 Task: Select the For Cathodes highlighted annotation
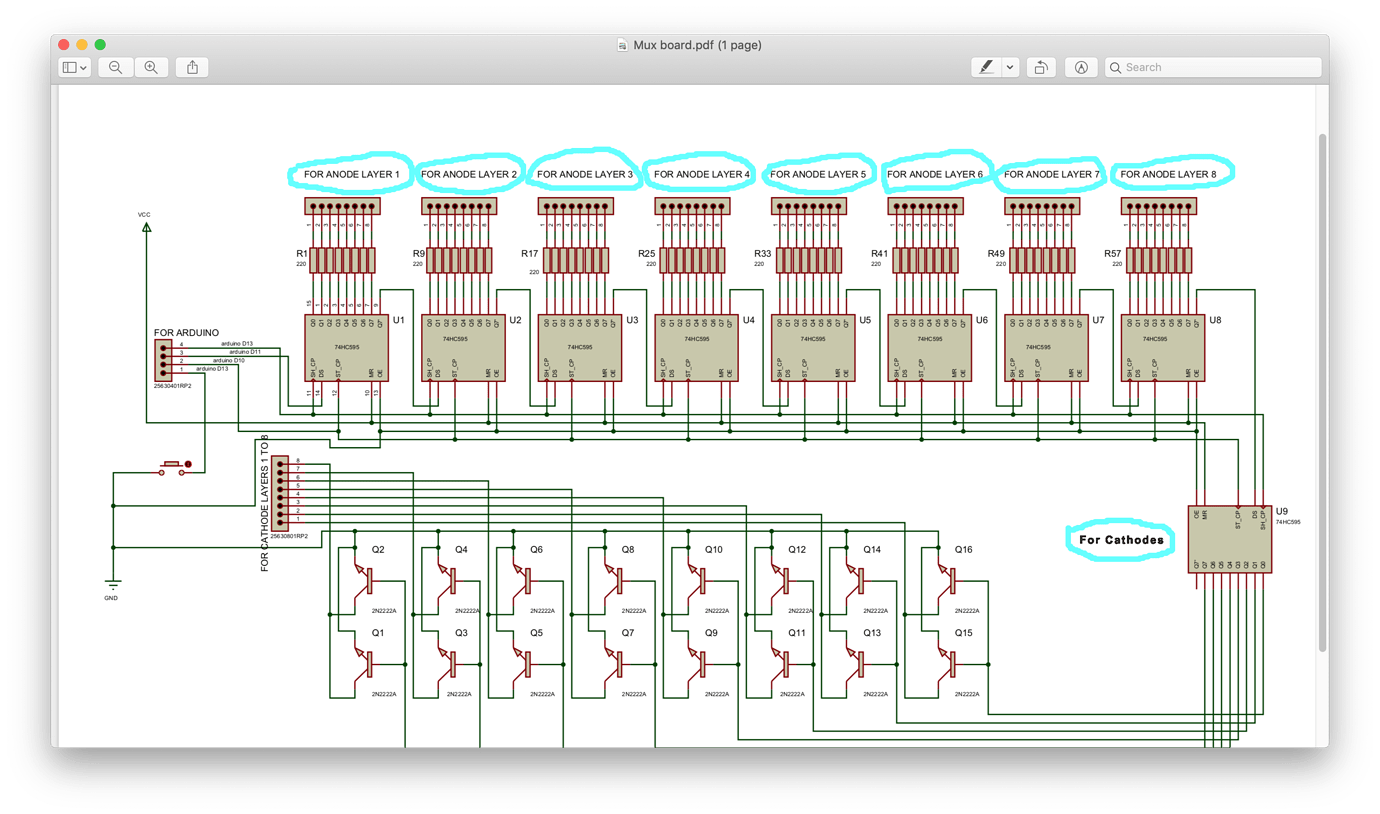1119,539
